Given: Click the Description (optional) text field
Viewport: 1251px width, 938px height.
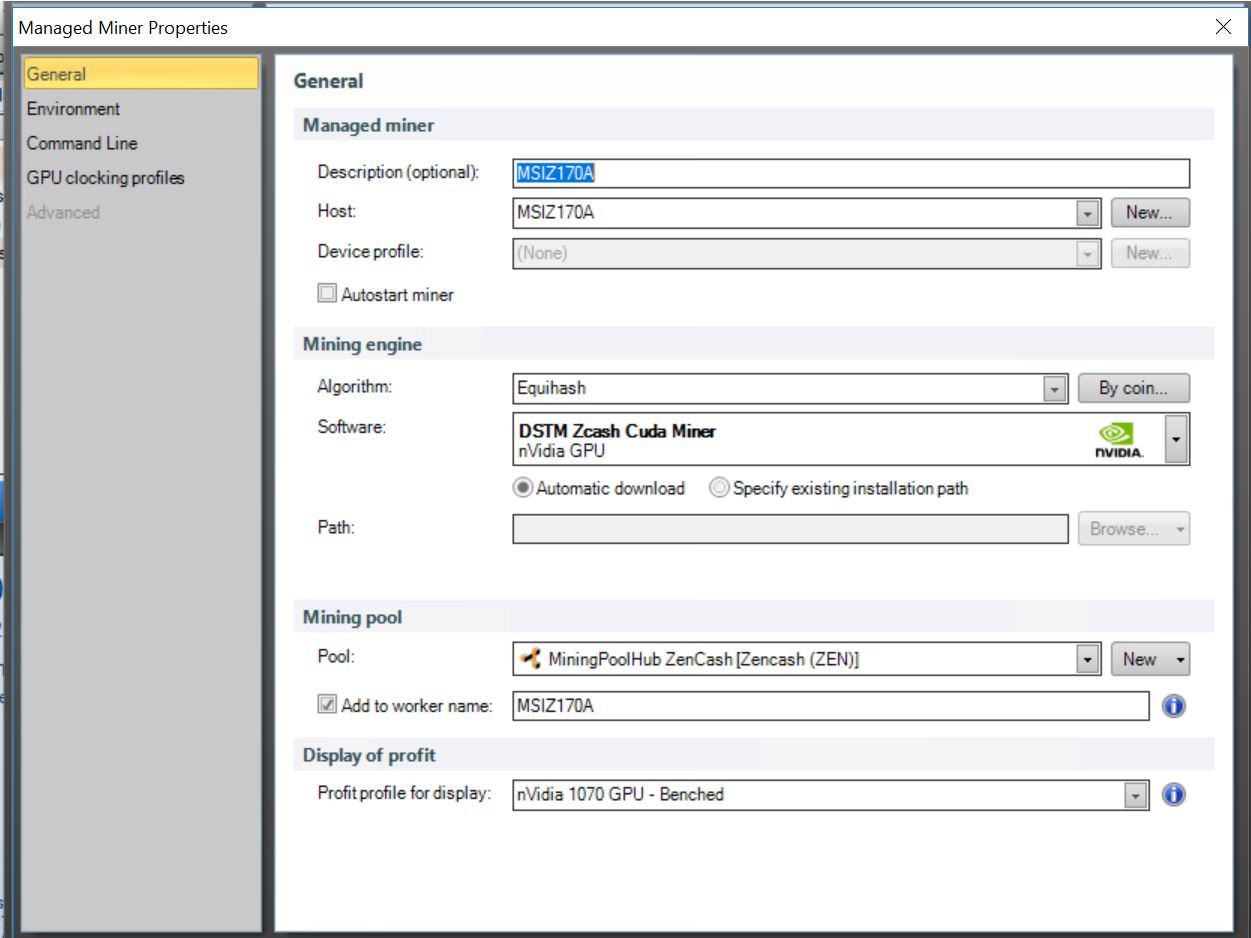Looking at the screenshot, I should pyautogui.click(x=851, y=173).
